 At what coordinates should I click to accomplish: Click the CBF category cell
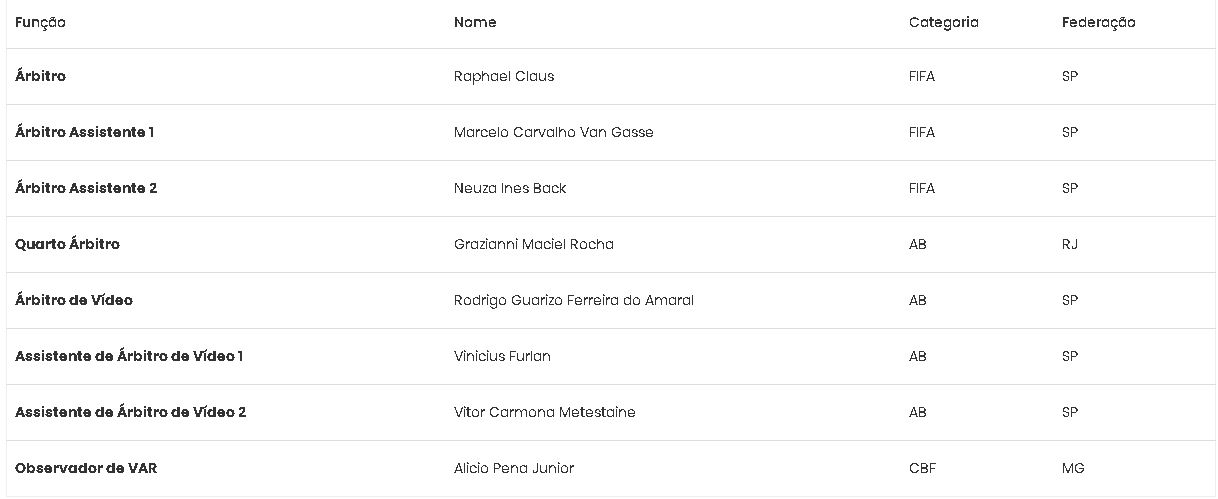click(922, 468)
